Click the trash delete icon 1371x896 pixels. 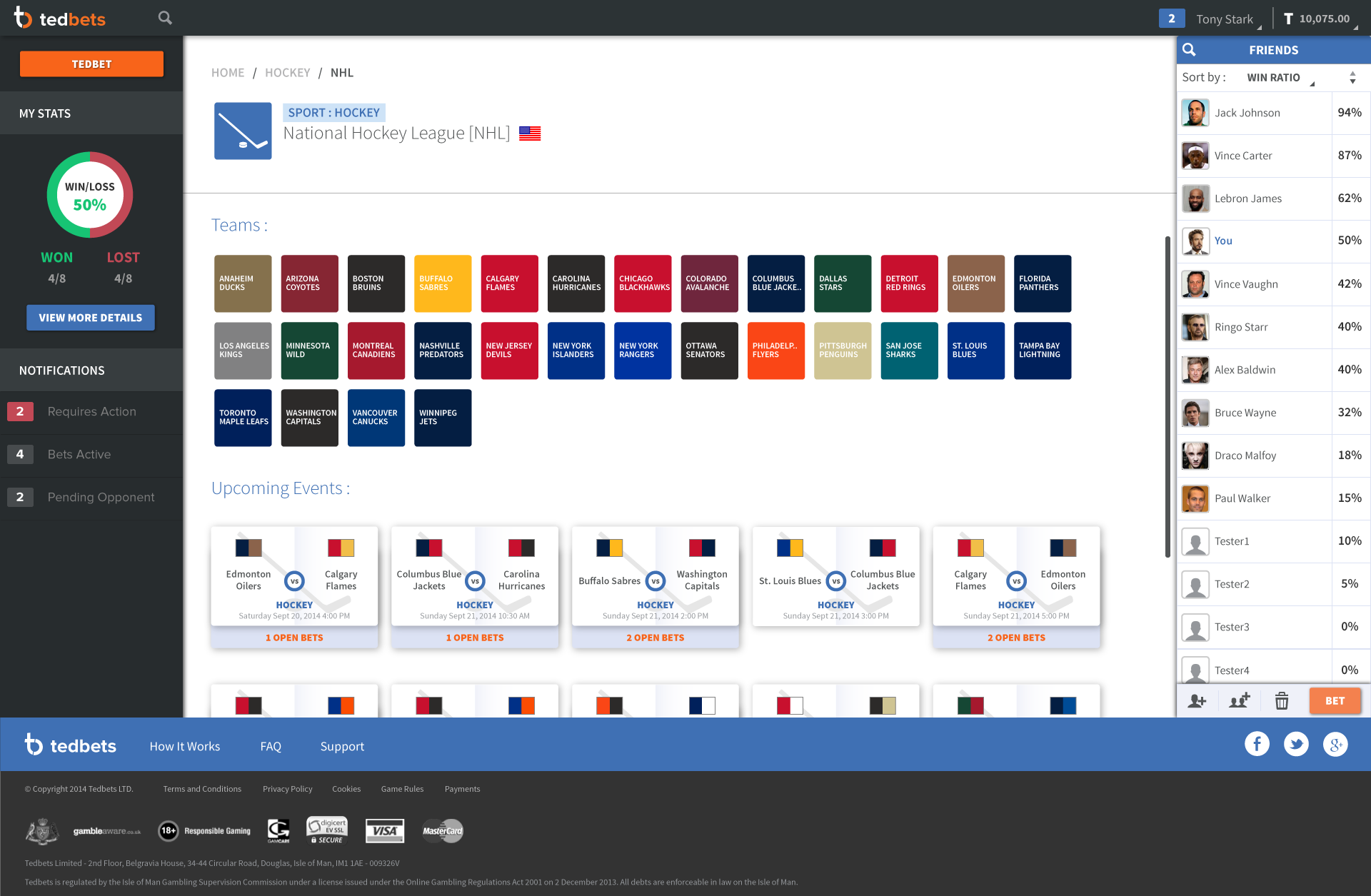[1282, 701]
